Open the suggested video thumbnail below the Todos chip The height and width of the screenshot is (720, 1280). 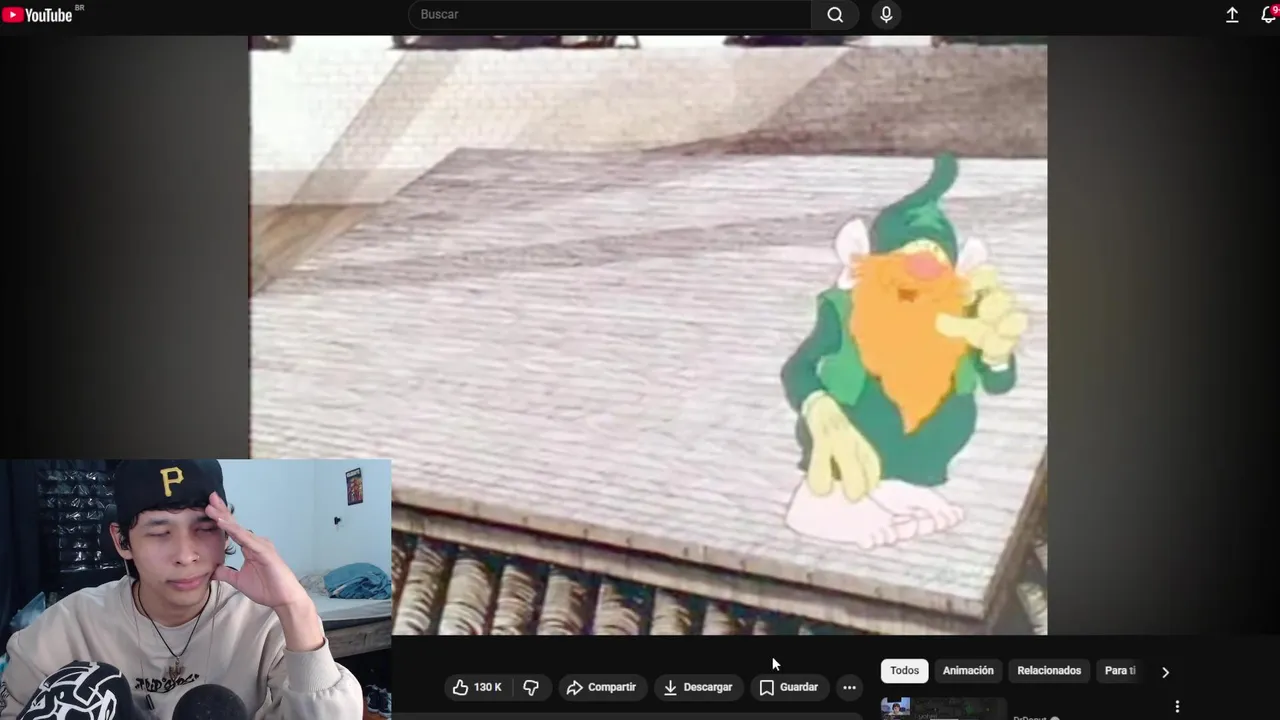(x=943, y=709)
